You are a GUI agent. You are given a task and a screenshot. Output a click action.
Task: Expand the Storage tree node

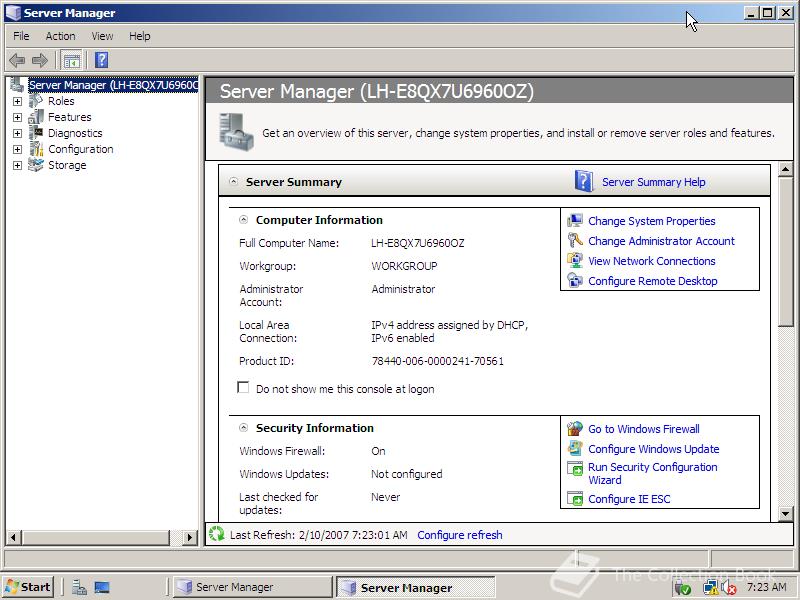point(17,165)
